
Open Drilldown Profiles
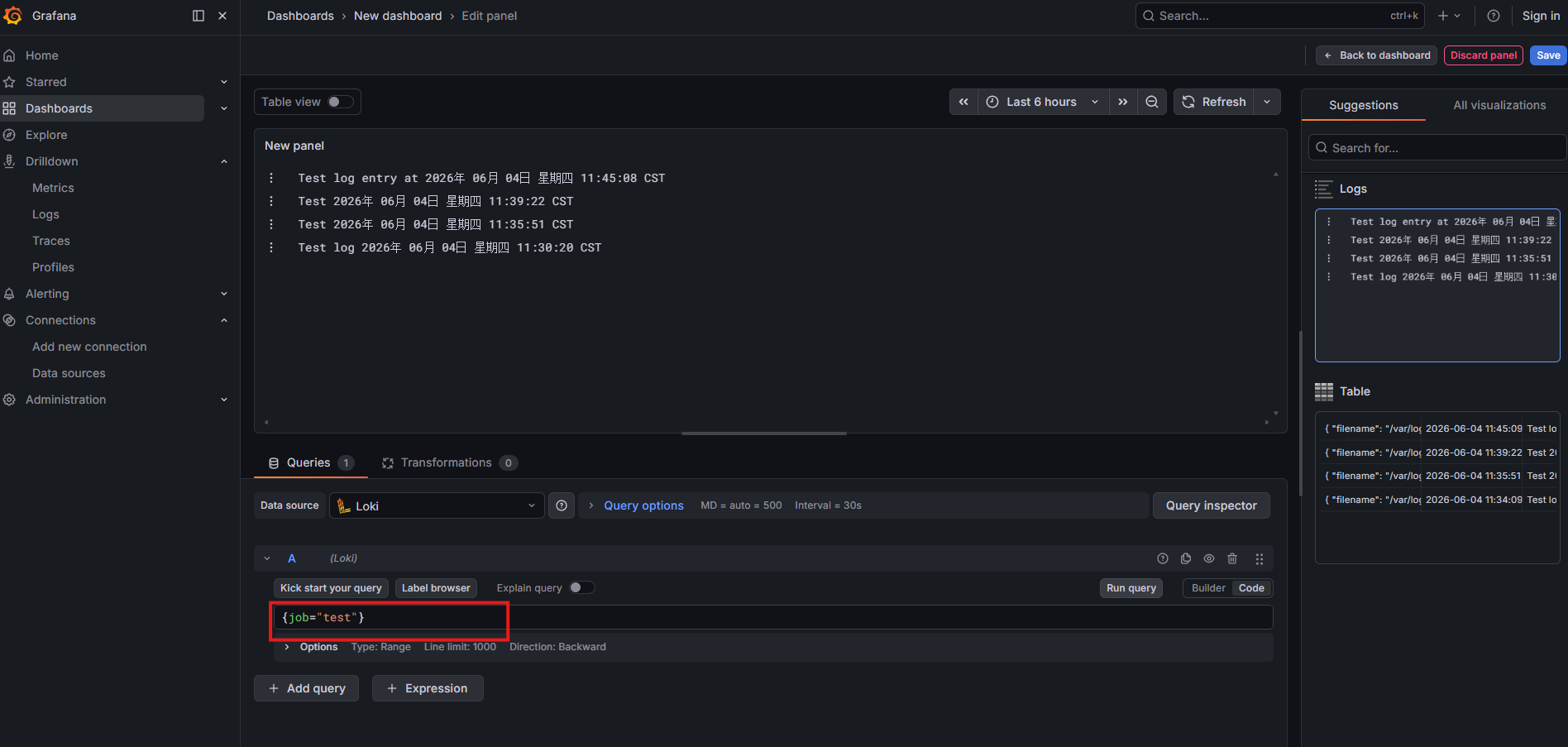[53, 267]
